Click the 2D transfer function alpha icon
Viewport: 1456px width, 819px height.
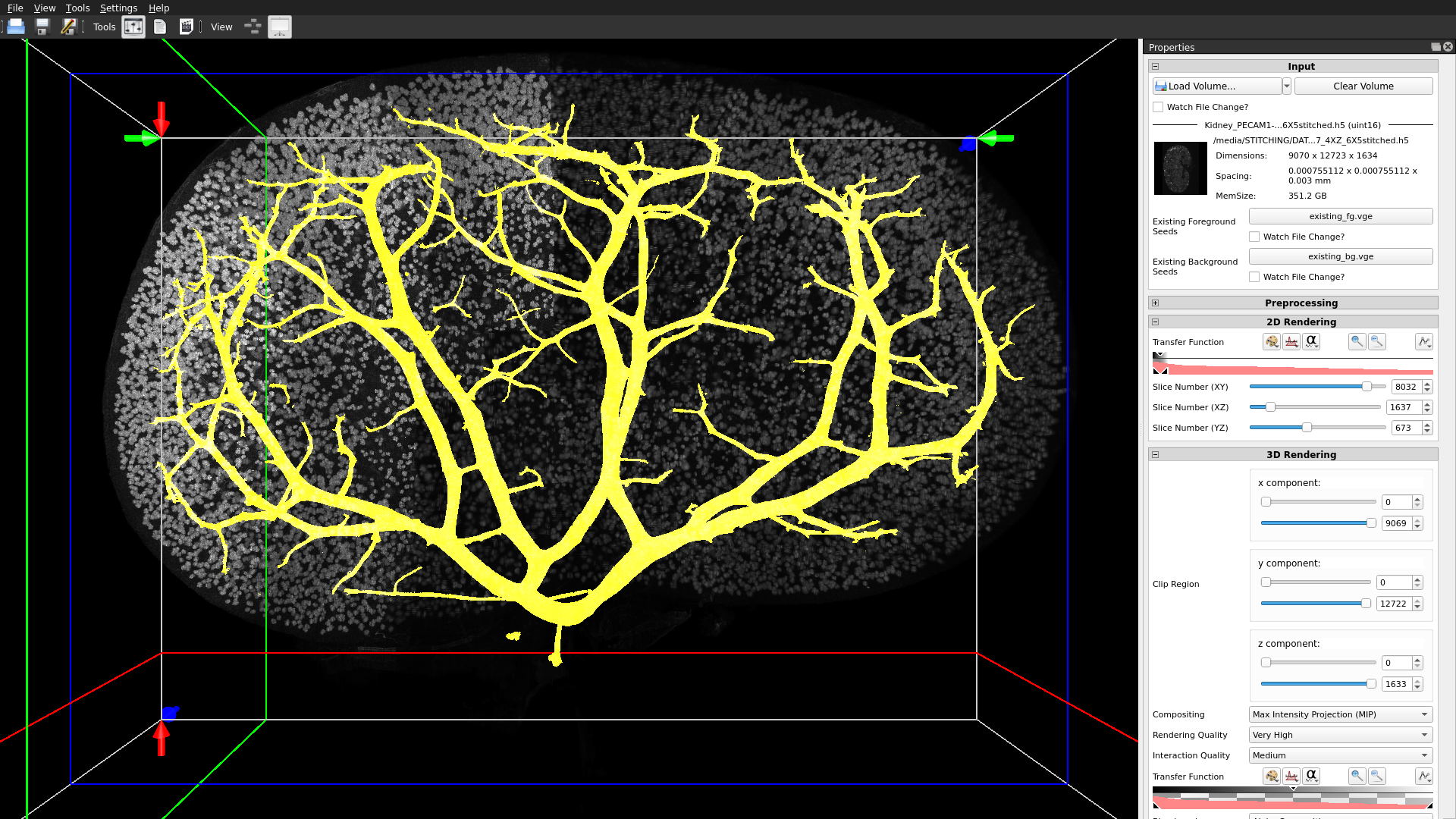coord(1311,342)
